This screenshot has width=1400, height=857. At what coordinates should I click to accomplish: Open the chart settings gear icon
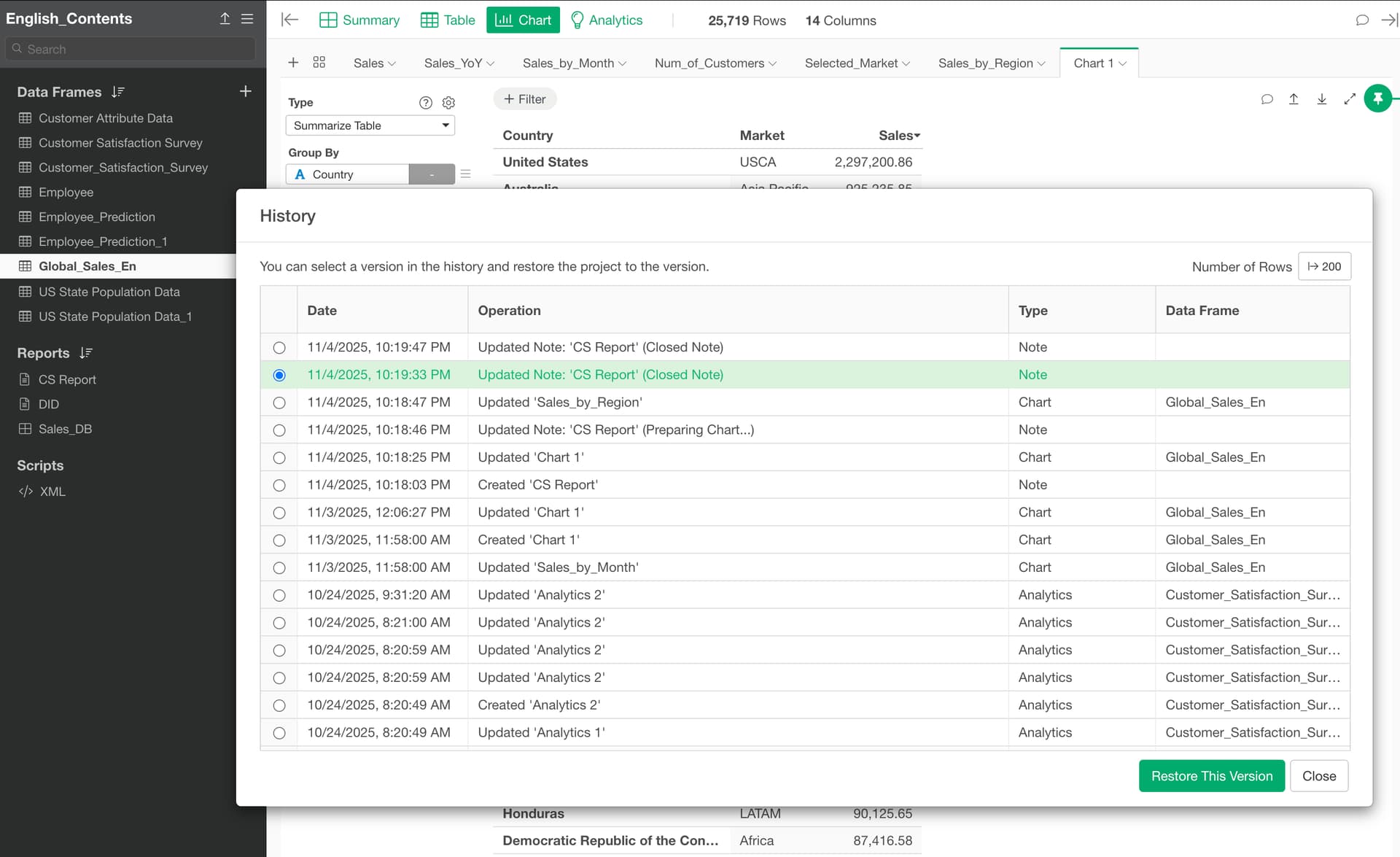pyautogui.click(x=448, y=103)
